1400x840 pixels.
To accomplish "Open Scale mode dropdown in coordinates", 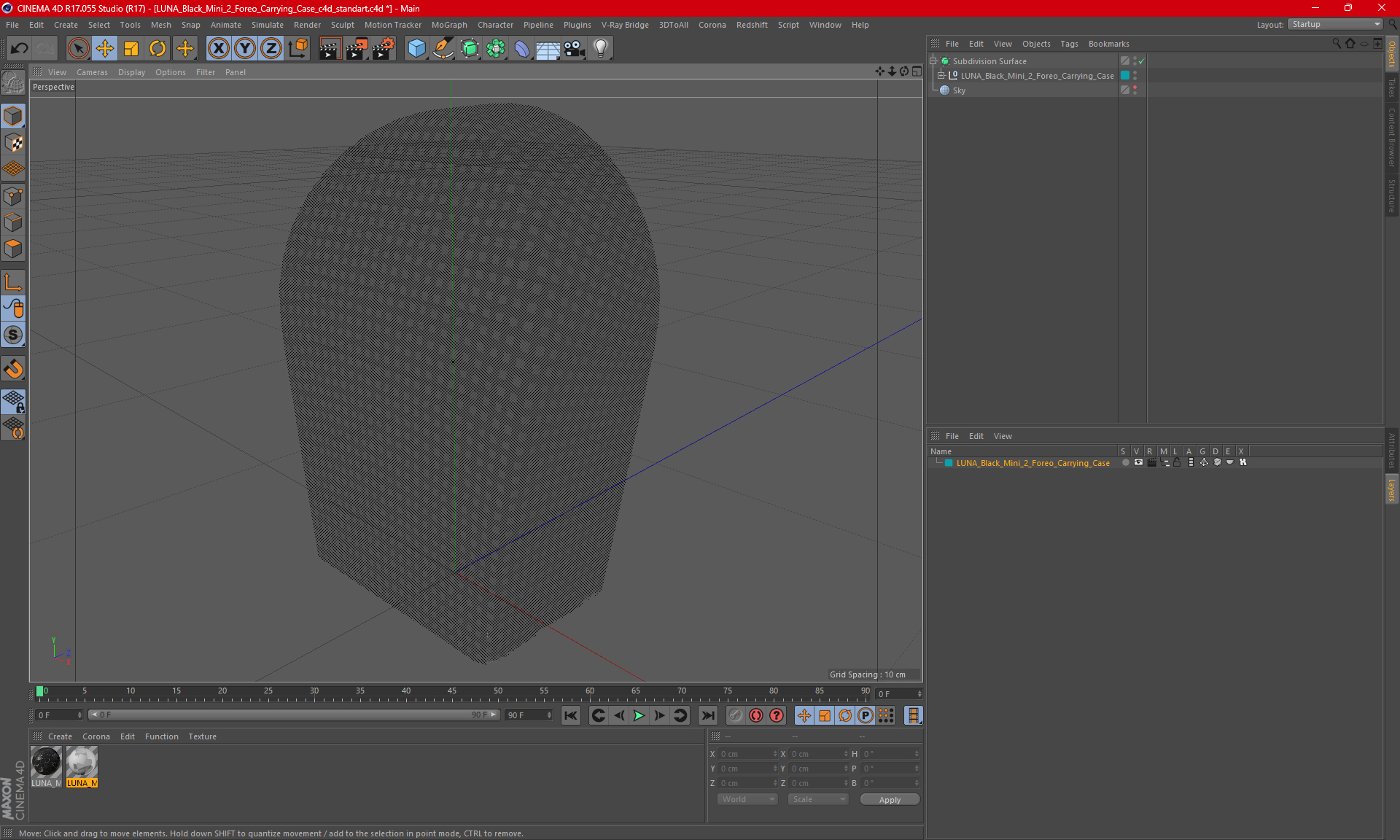I will click(818, 799).
